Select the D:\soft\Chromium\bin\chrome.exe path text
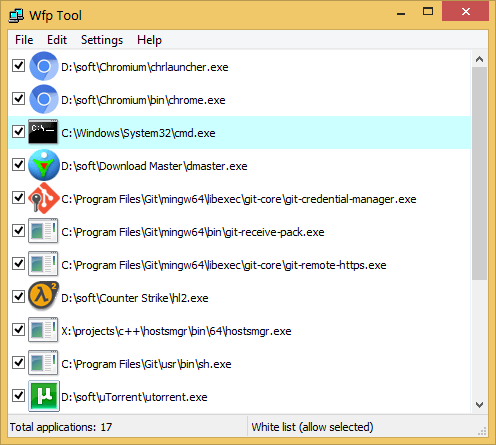 pos(143,100)
